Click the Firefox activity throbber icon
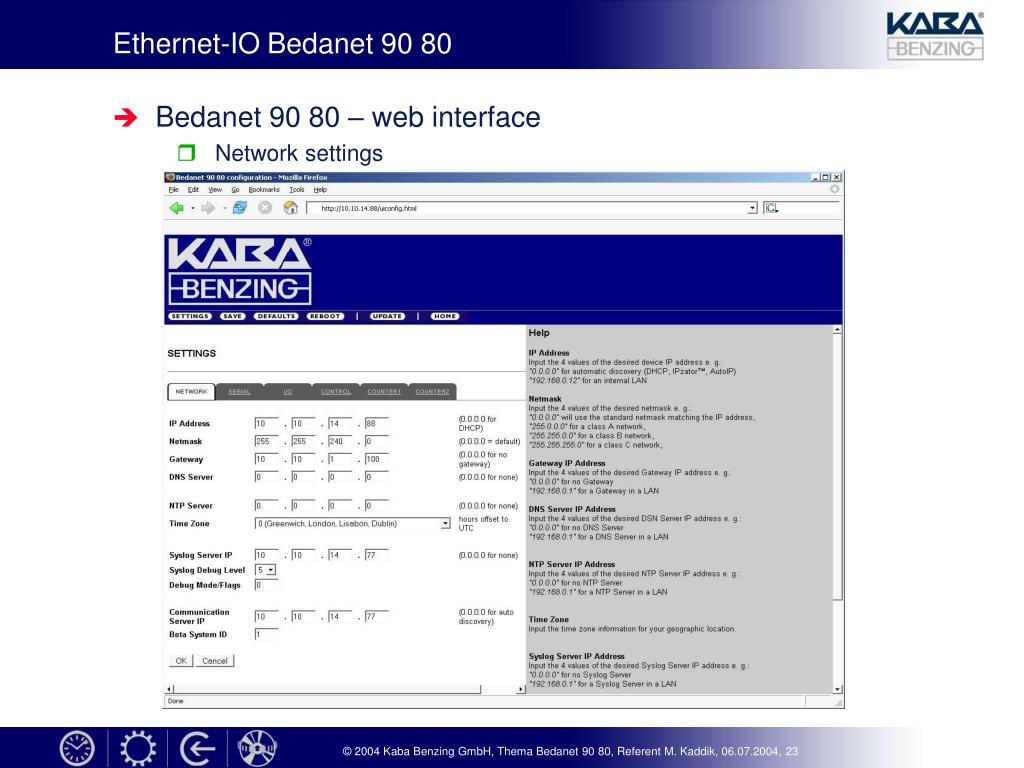The width and height of the screenshot is (1024, 768). point(834,189)
